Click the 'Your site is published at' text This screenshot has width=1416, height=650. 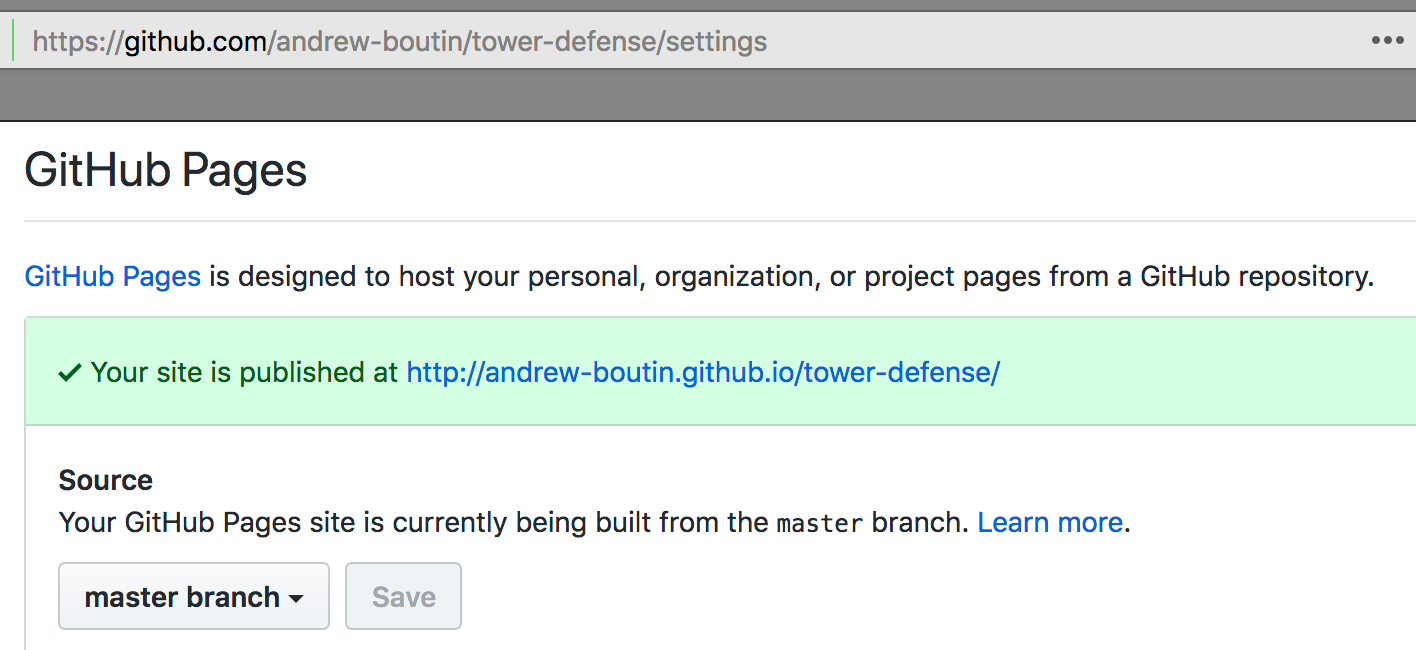[244, 372]
